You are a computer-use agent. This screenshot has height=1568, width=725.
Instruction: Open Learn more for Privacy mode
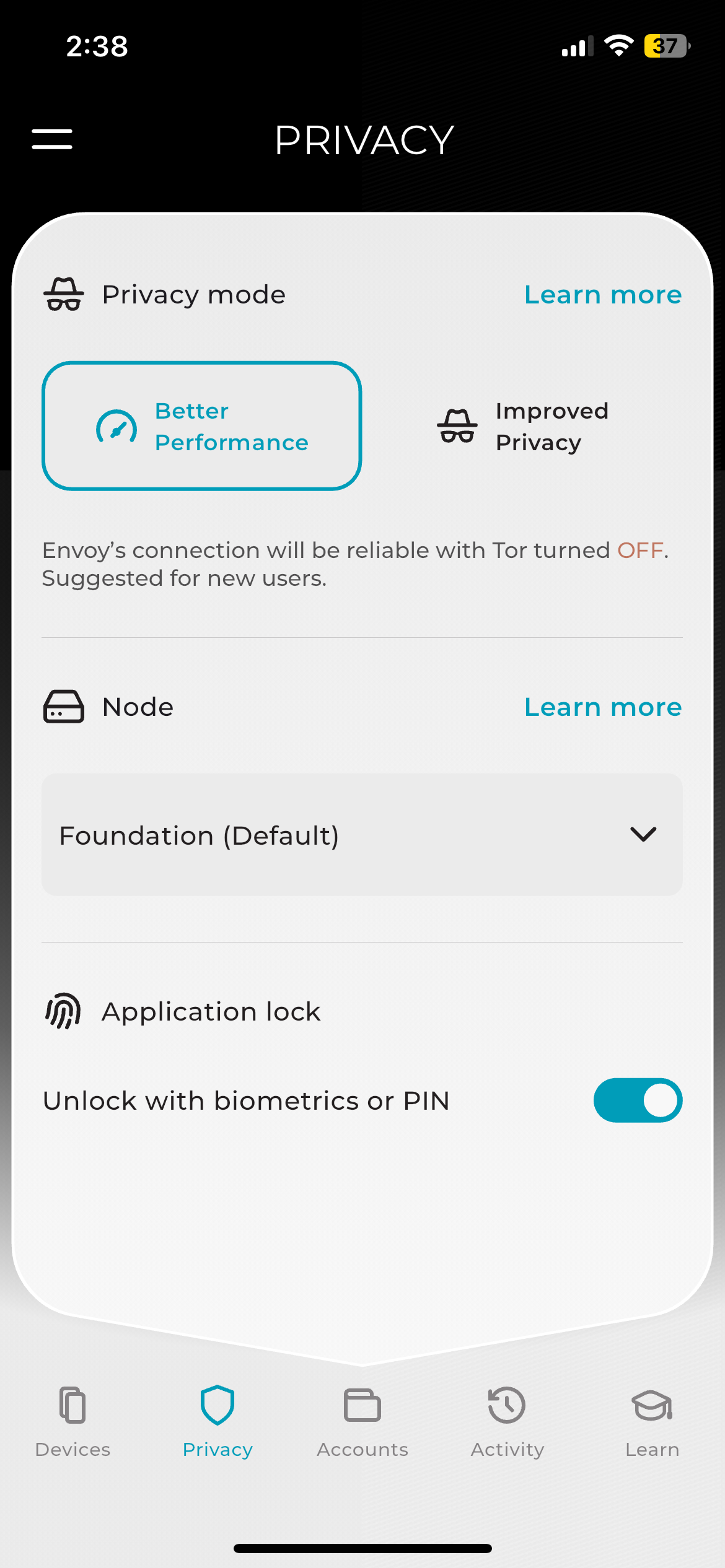(x=603, y=295)
